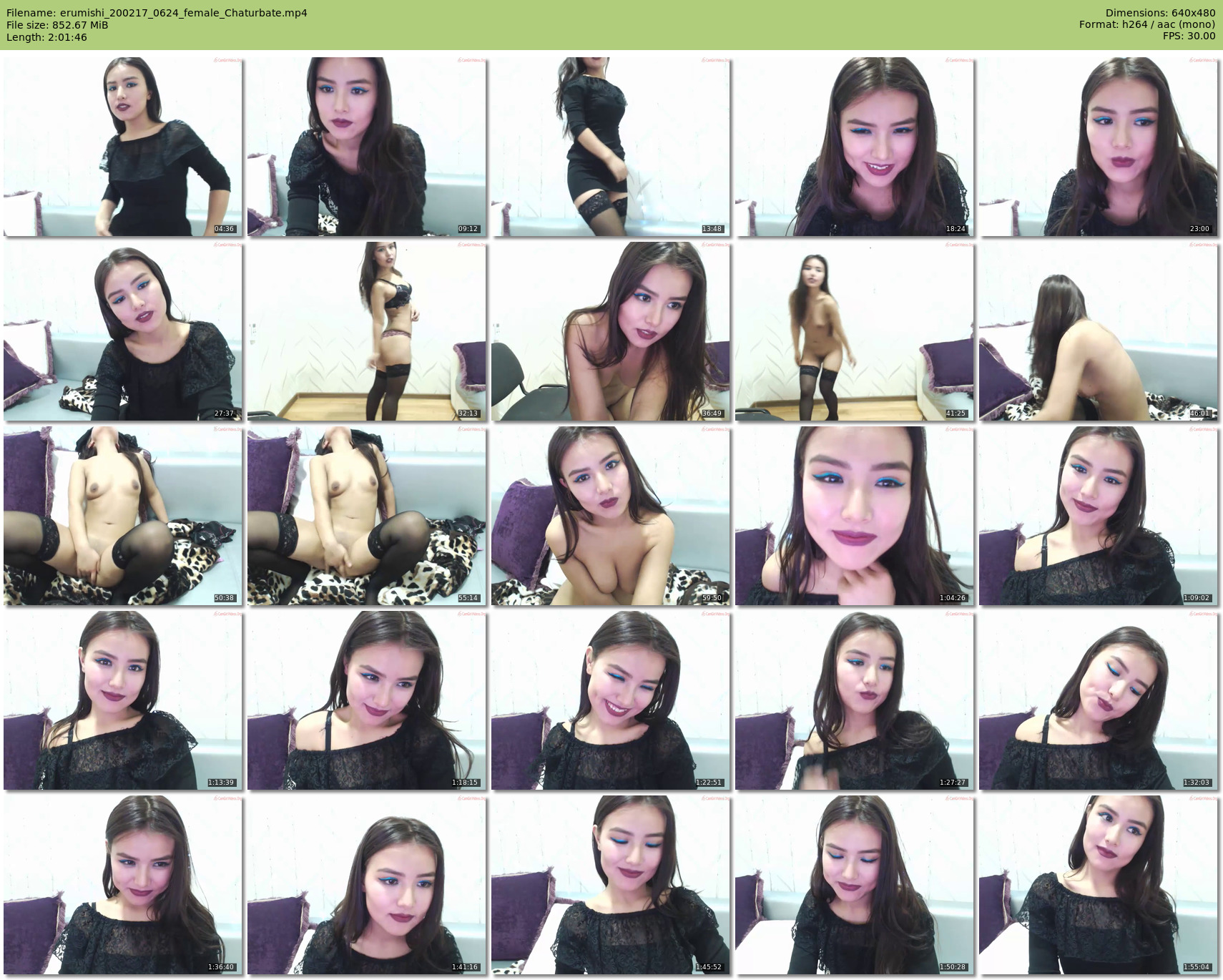
Task: Click the frame stamped 55:14
Action: (367, 516)
